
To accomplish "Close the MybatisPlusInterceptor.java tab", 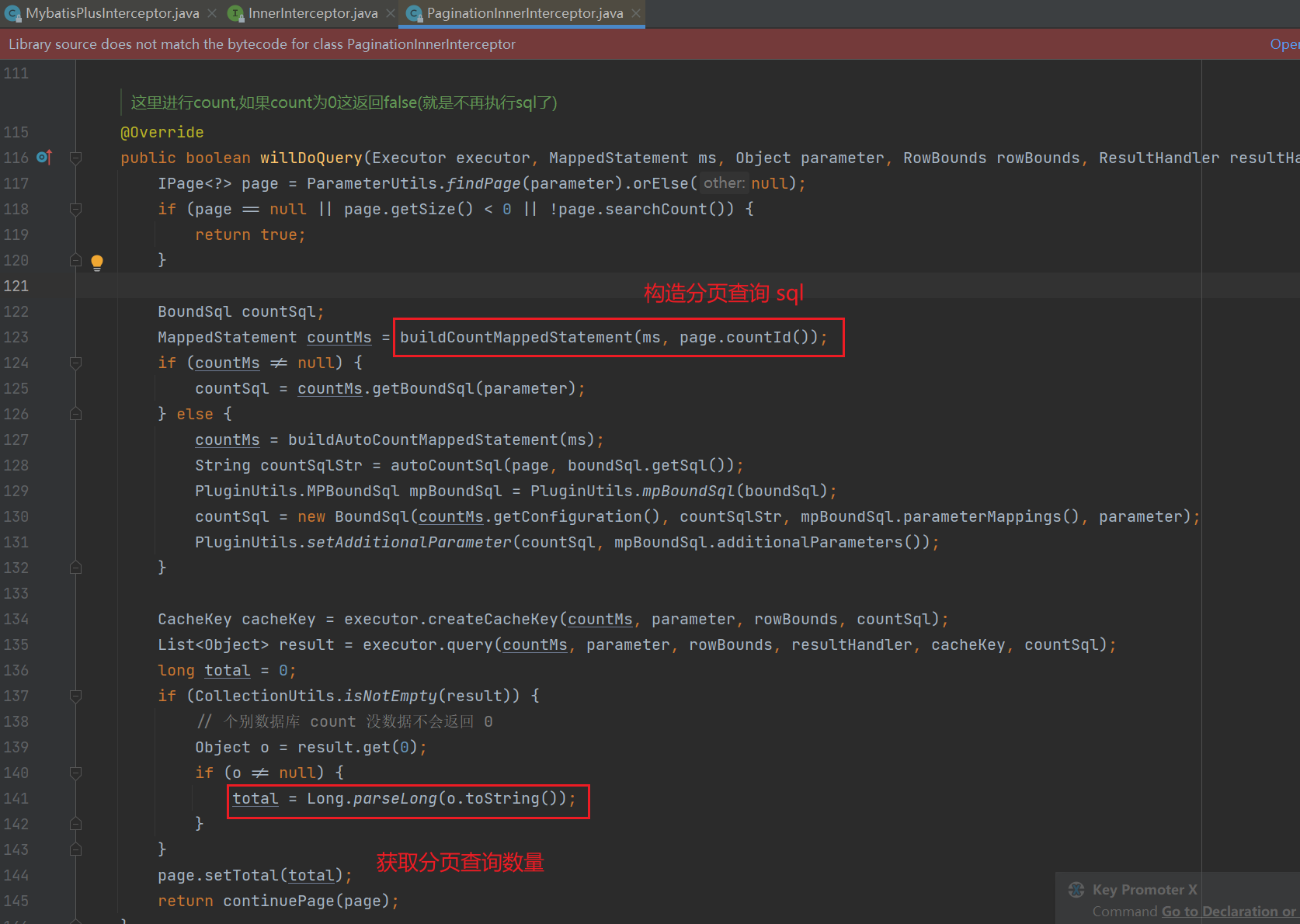I will point(212,13).
